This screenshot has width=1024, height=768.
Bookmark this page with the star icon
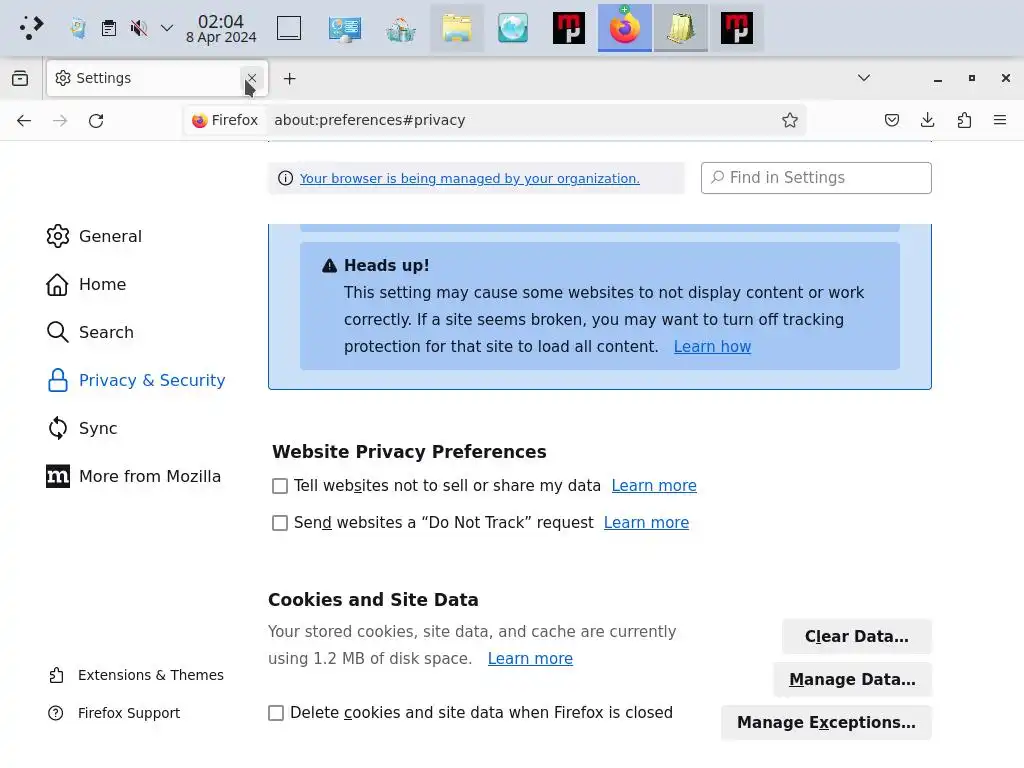coord(790,120)
